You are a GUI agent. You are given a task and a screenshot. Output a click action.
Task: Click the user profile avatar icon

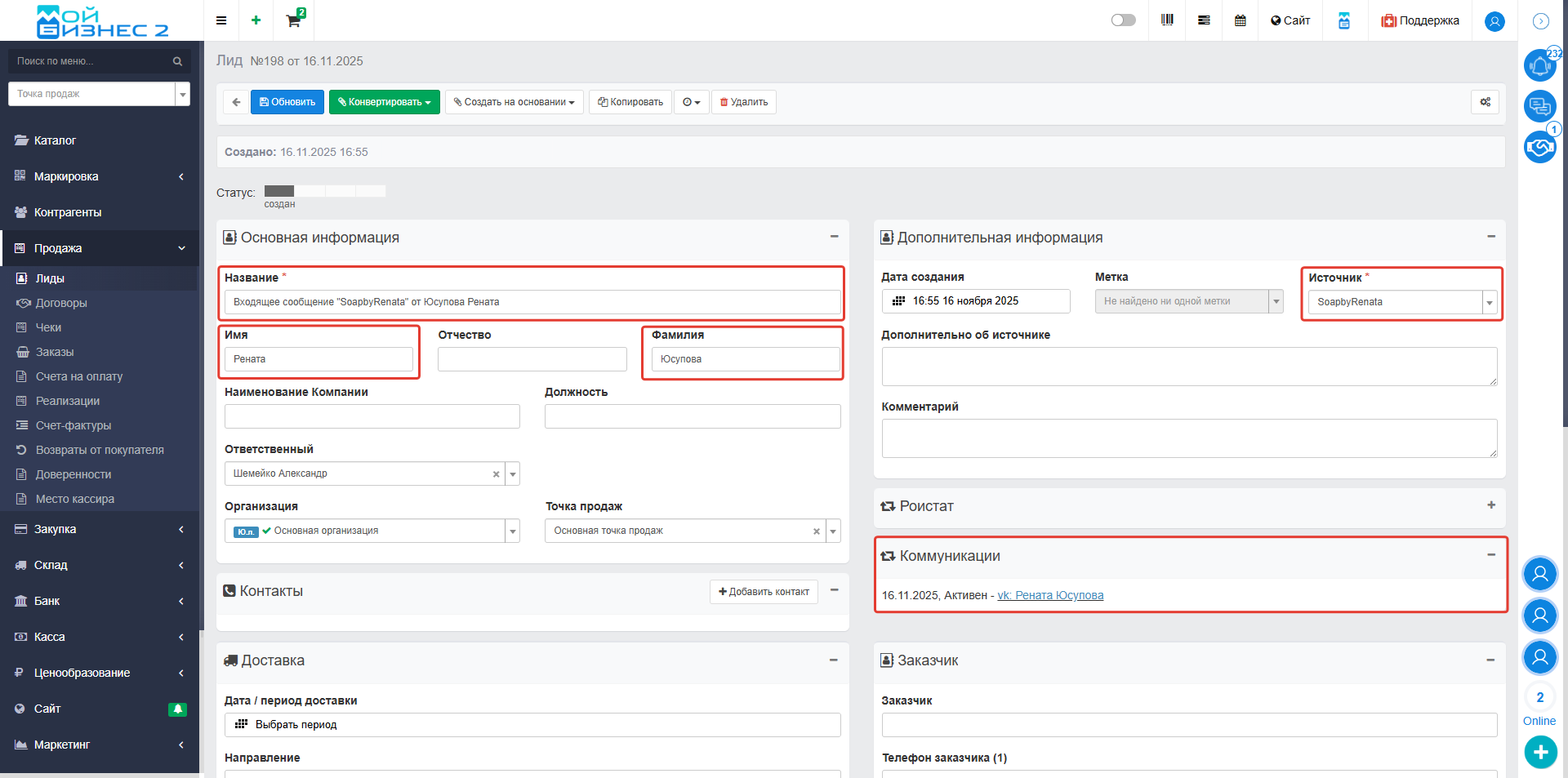(1494, 21)
